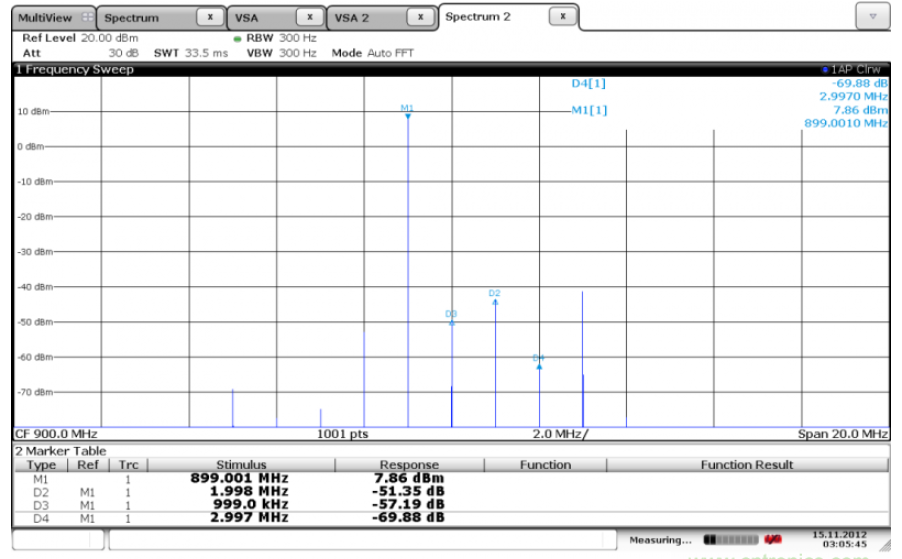Click the Function column header
Screen dimensions: 902x559
point(545,465)
